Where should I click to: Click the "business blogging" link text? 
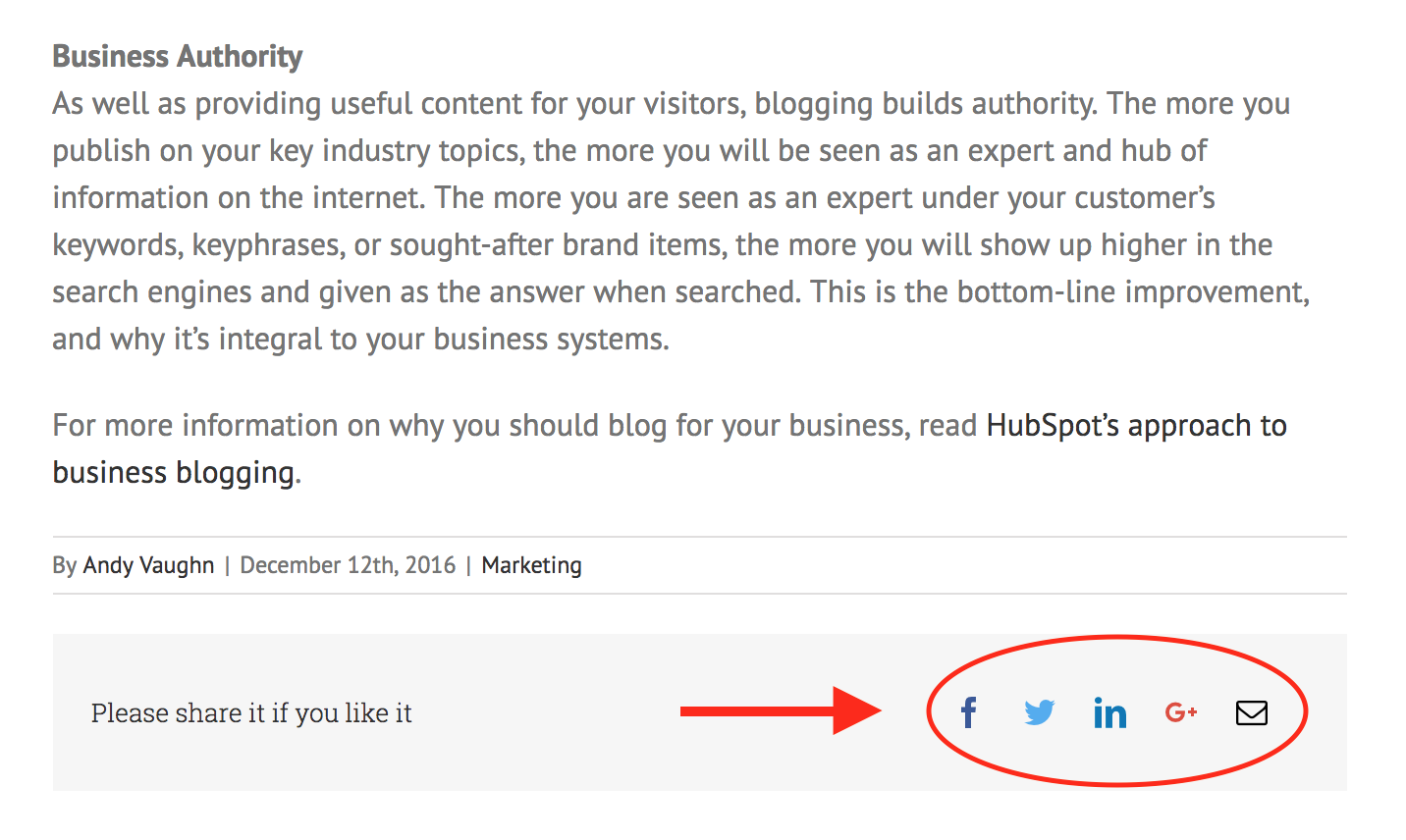174,473
